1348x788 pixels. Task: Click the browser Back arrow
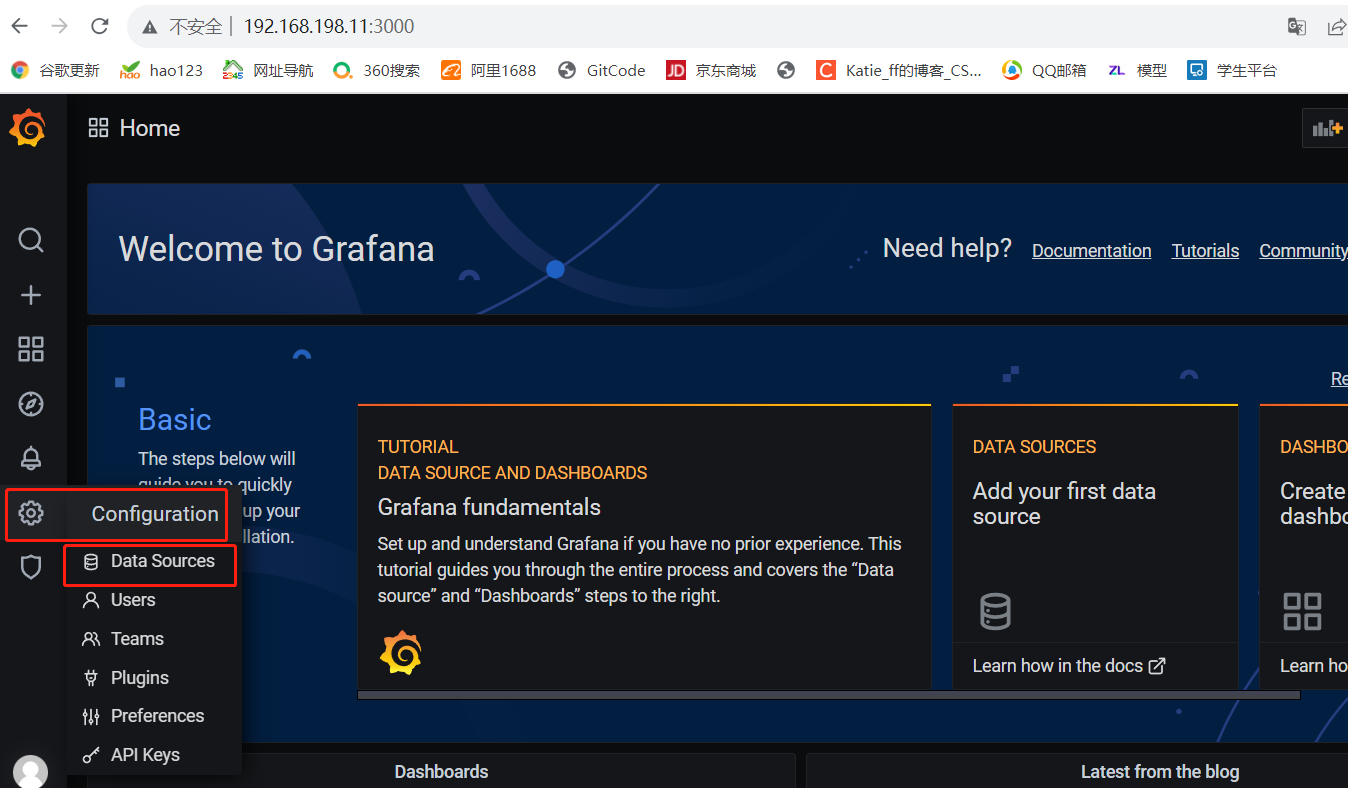click(x=19, y=26)
